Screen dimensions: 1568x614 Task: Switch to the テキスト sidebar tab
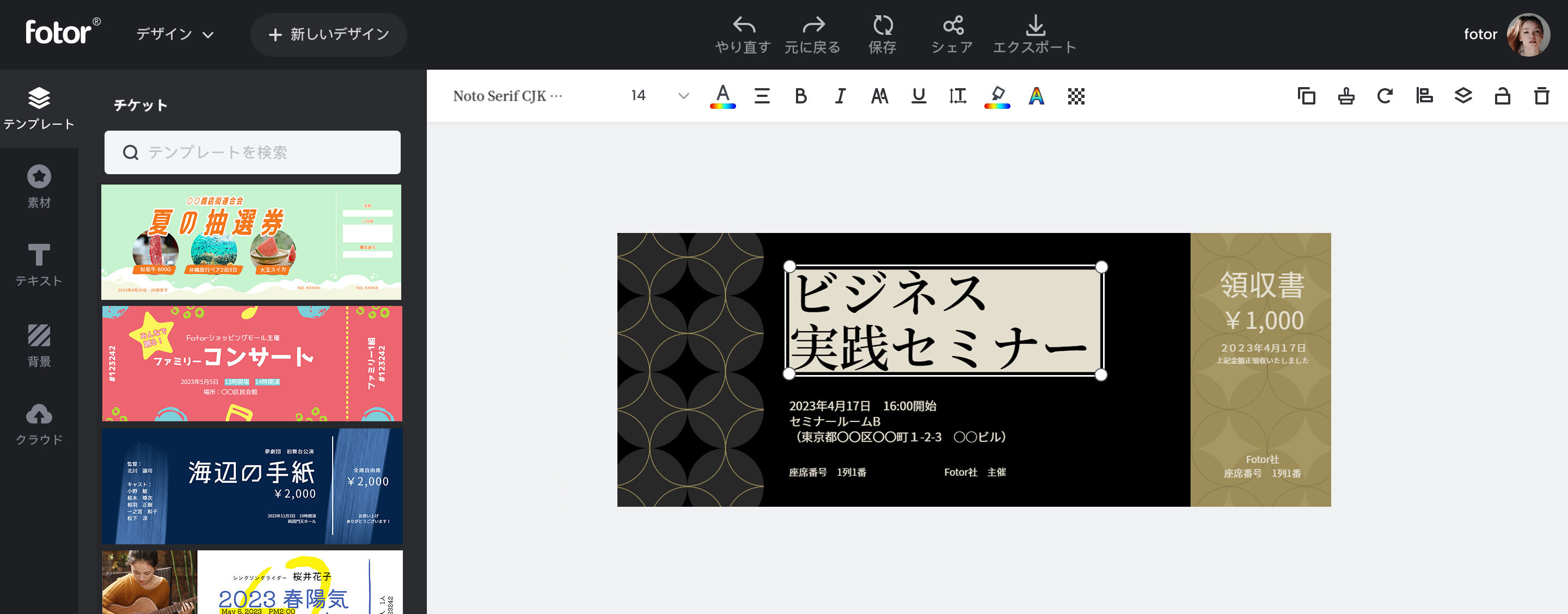39,265
